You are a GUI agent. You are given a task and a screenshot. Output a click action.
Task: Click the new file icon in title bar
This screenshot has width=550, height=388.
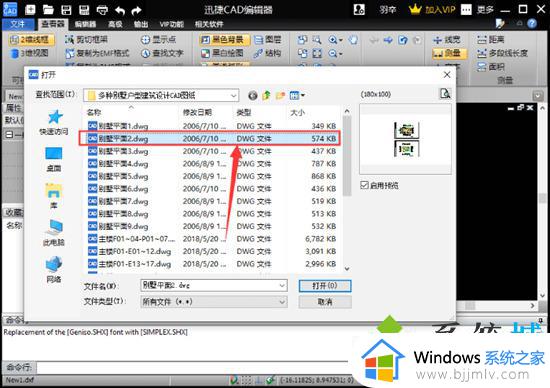point(30,9)
